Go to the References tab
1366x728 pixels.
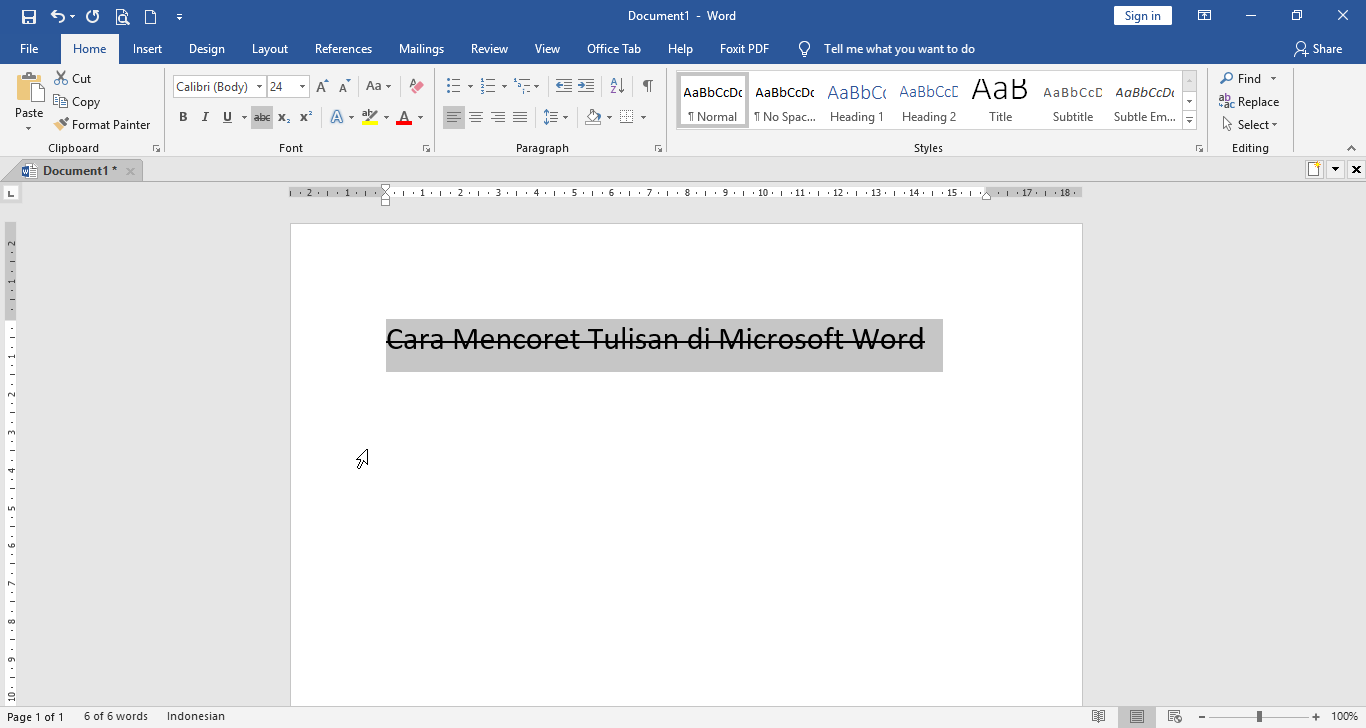[x=343, y=49]
